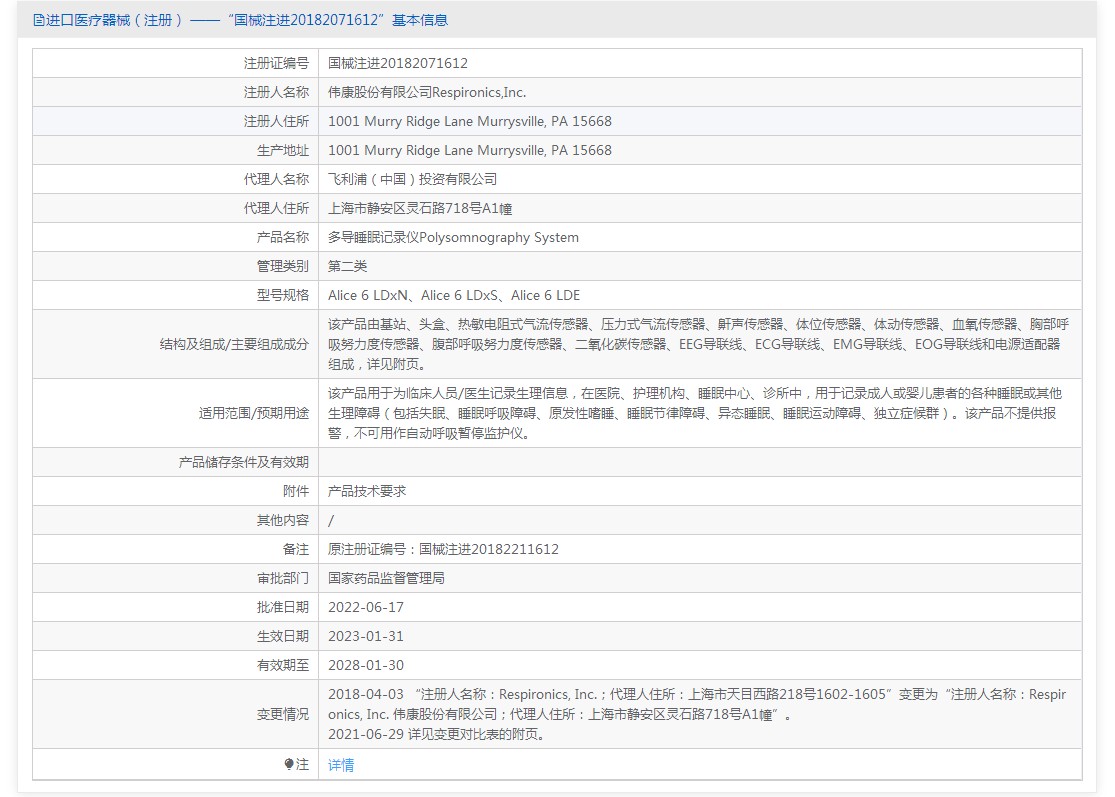Select model text Alice 6 LDxN、Alice 6 LDxS、Alice 6 LDE

tap(454, 296)
